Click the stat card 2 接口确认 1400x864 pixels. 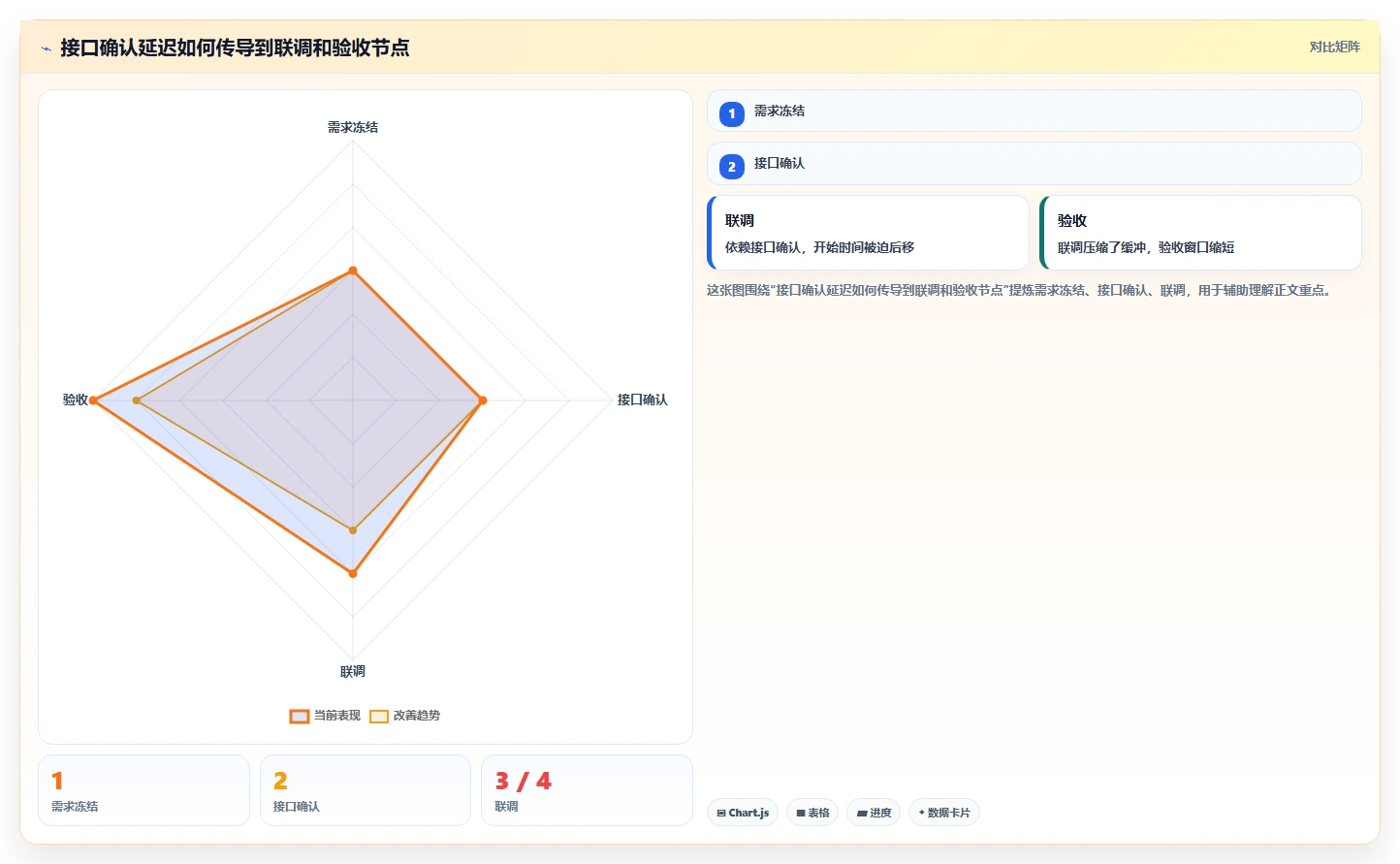pos(366,790)
